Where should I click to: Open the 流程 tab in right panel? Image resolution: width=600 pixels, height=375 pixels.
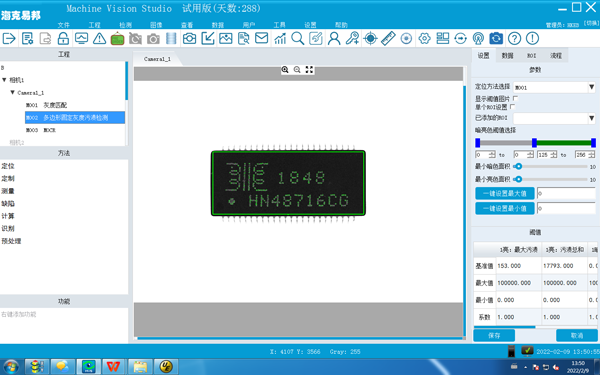(x=556, y=55)
